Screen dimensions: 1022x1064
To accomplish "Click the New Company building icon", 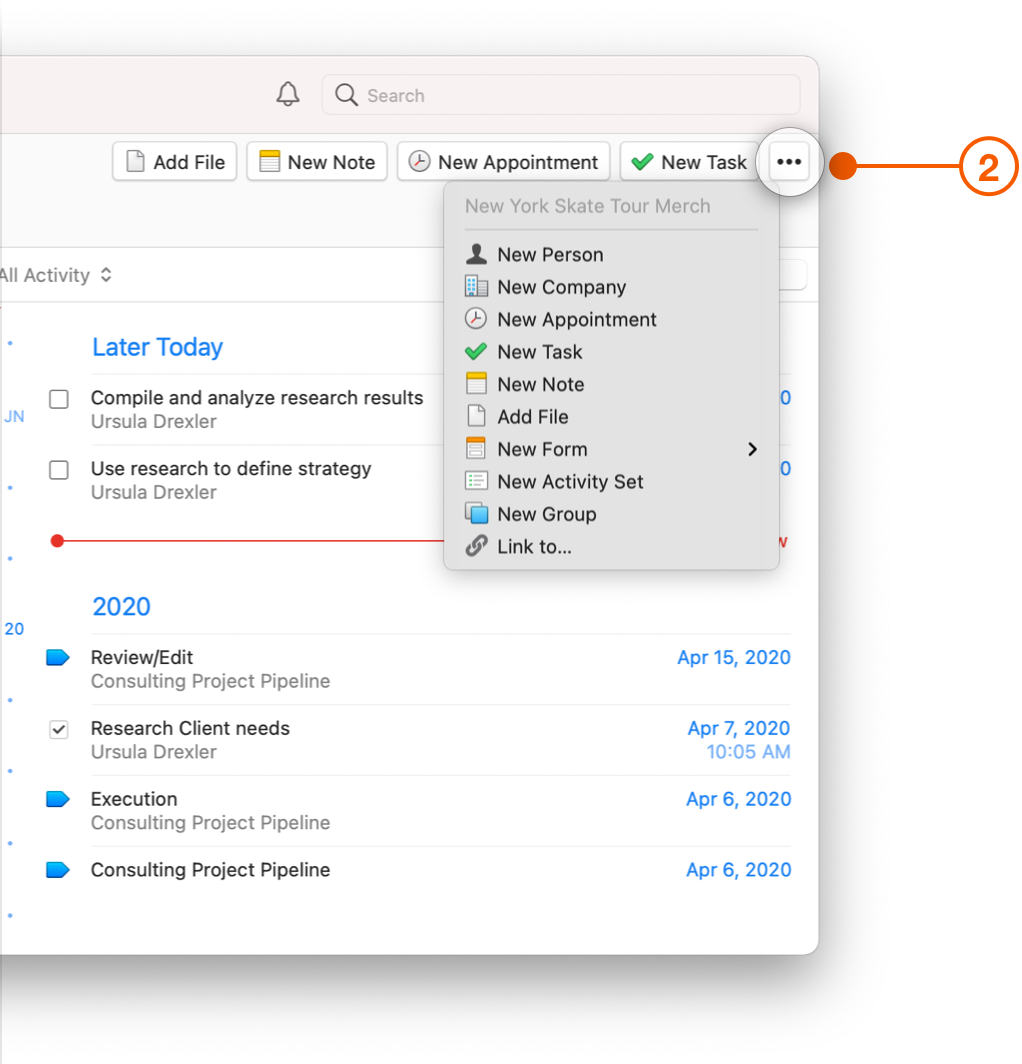I will coord(477,287).
